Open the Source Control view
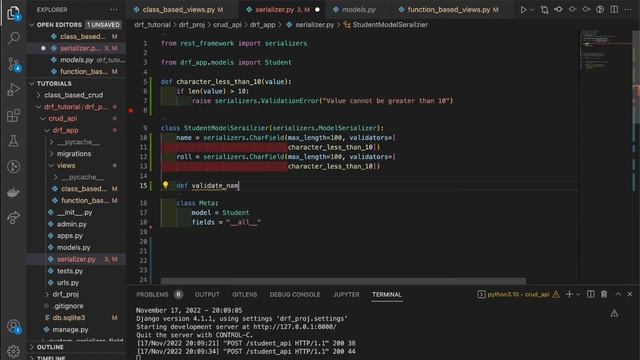 point(13,64)
